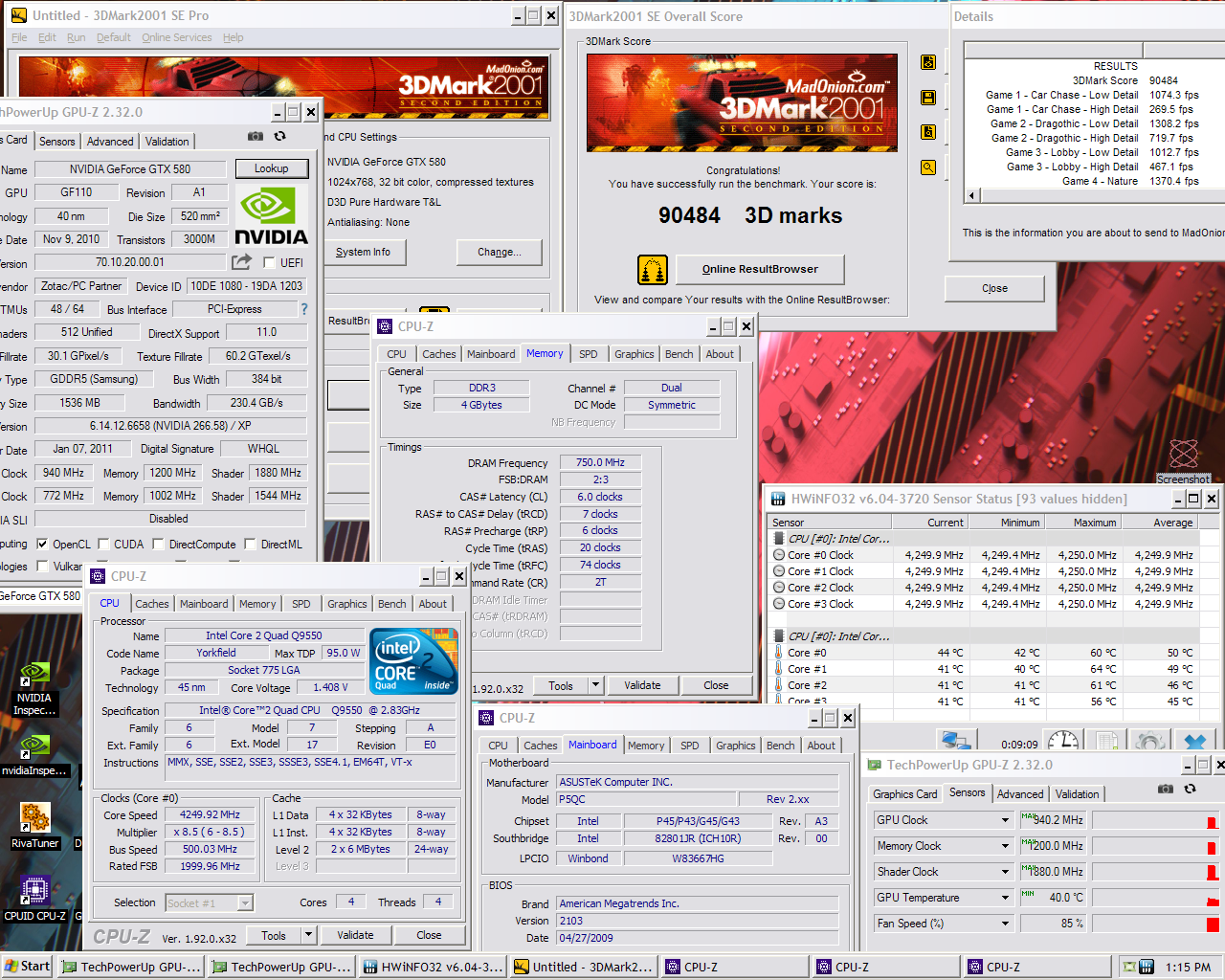Screen dimensions: 1225x980
Task: Open the nvidiaInspector desktop shortcut
Action: tap(34, 755)
